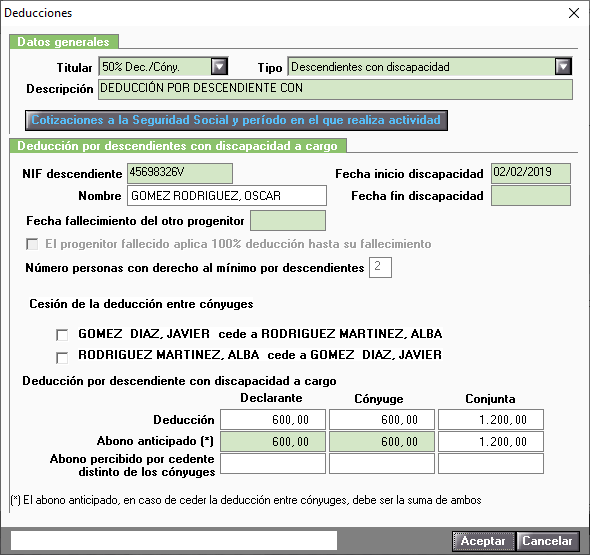Screen dimensions: 590x555
Task: Click the Cónyuge column header text
Action: (379, 399)
